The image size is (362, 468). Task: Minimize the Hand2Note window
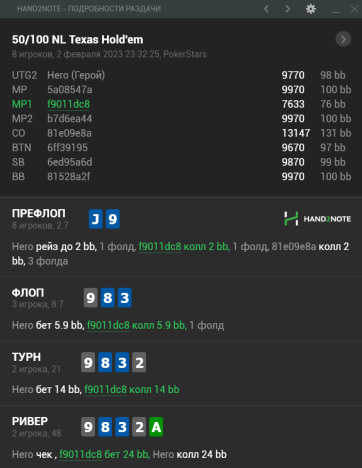pos(336,11)
